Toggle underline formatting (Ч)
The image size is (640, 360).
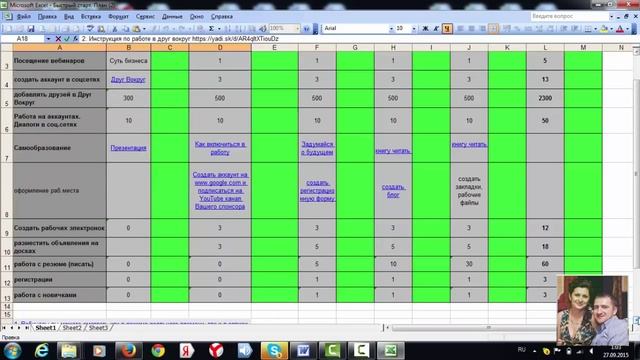coord(447,29)
